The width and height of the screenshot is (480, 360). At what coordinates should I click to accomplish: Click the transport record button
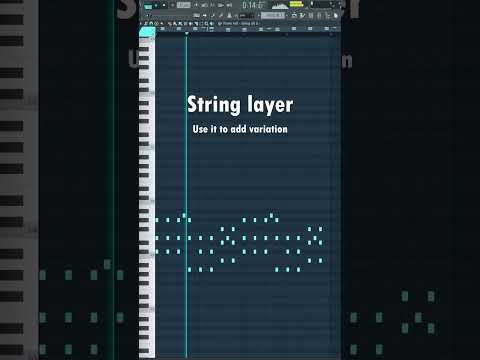172,5
